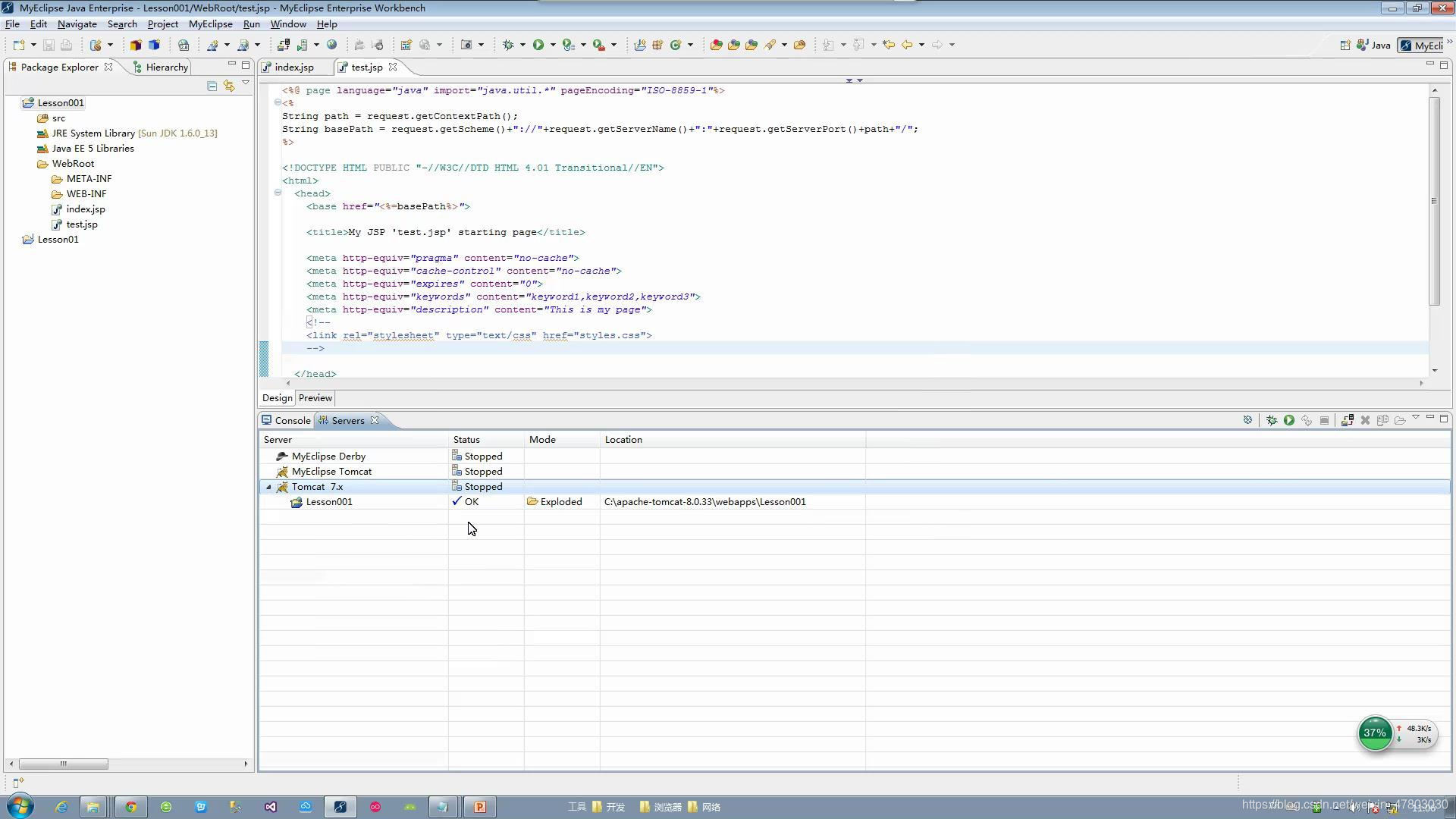Open the Servers view menu dropdown arrow
1456x819 pixels.
1415,418
